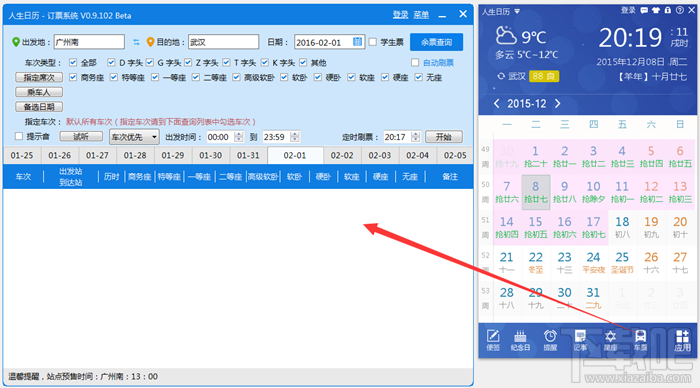The width and height of the screenshot is (700, 388).
Task: Click the 历时 column header
Action: [112, 177]
